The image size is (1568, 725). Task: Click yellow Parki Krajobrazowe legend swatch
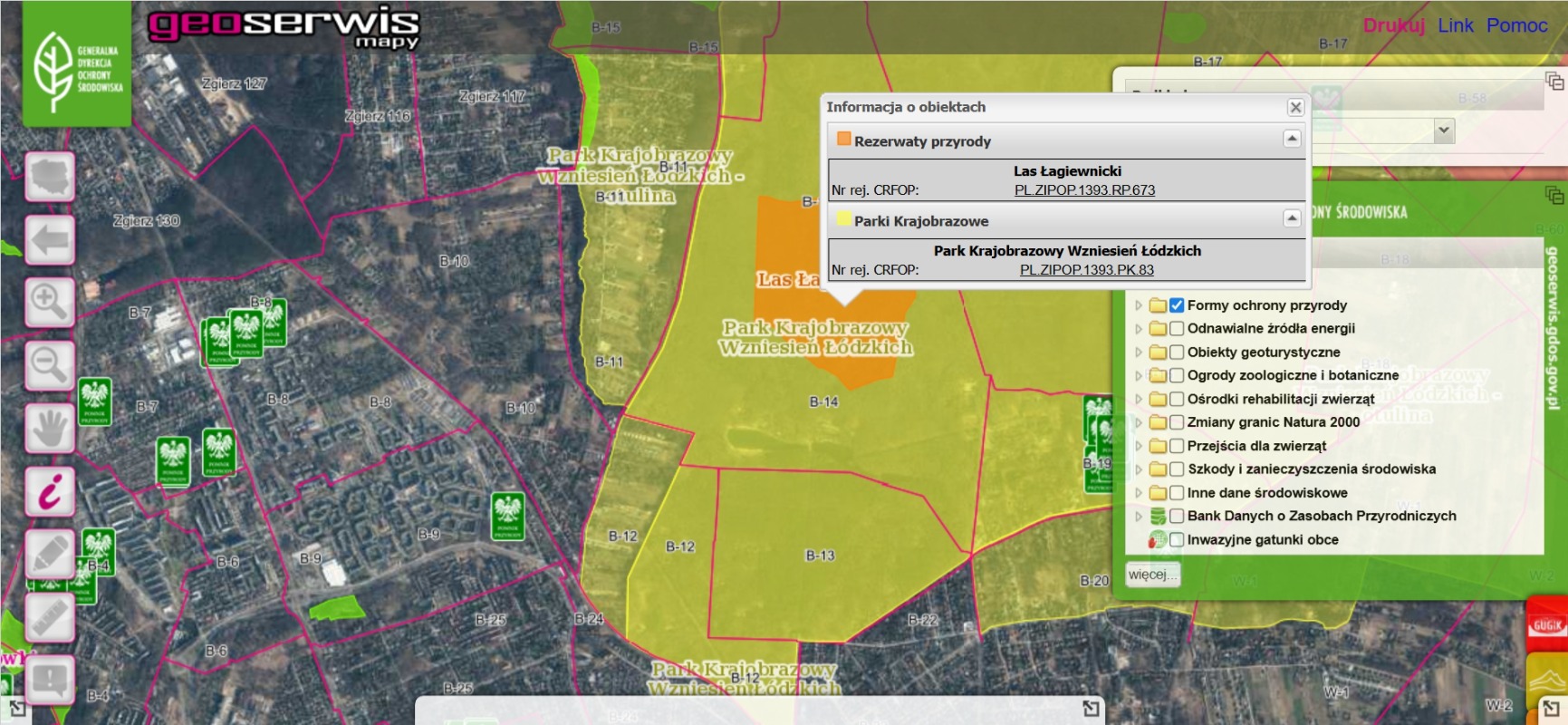tap(844, 219)
